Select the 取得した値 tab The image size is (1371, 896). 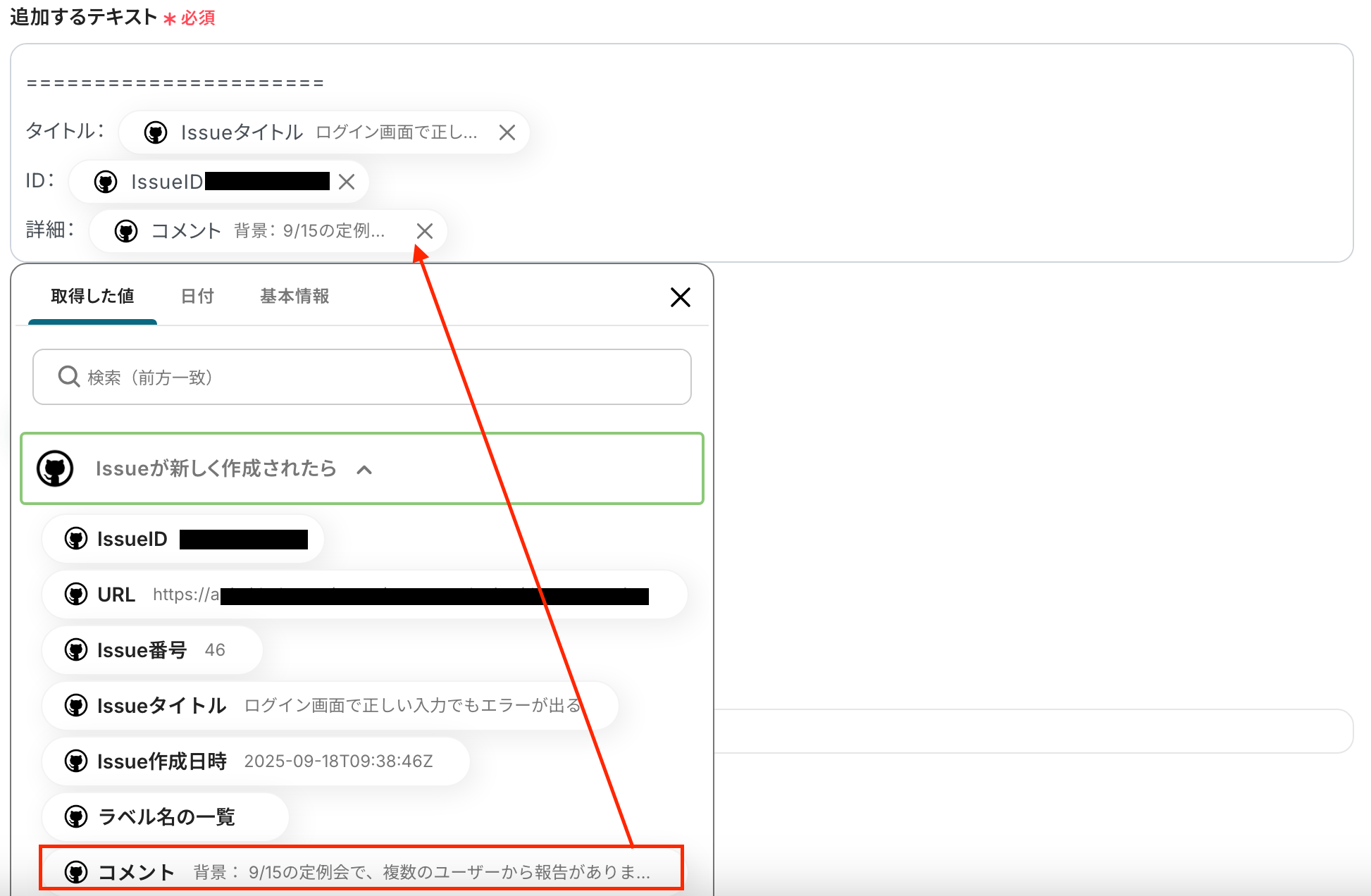point(92,297)
